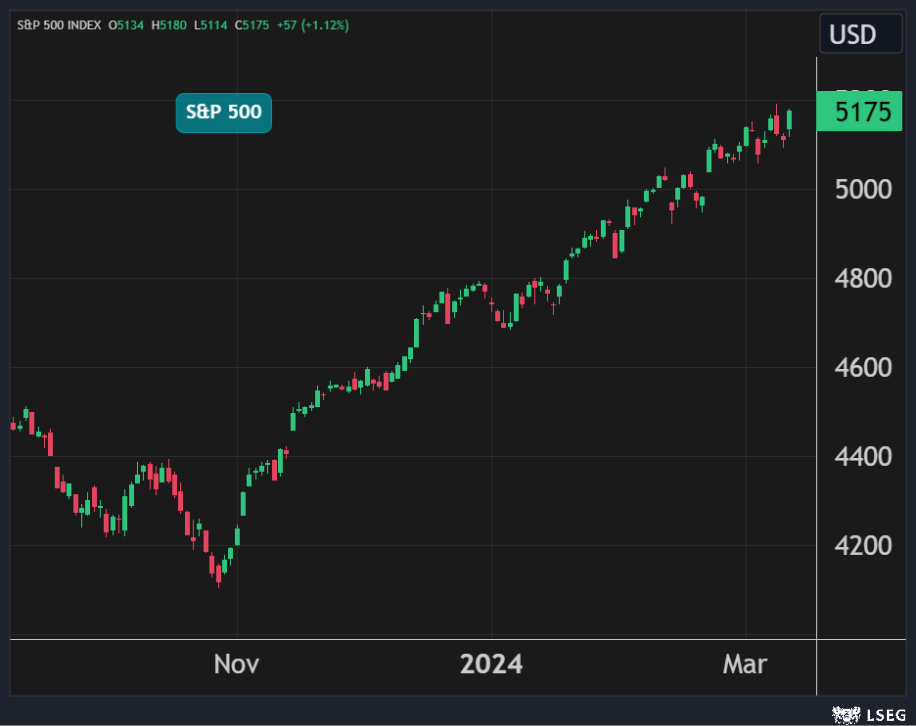Click the open value O5134 in header

127,25
